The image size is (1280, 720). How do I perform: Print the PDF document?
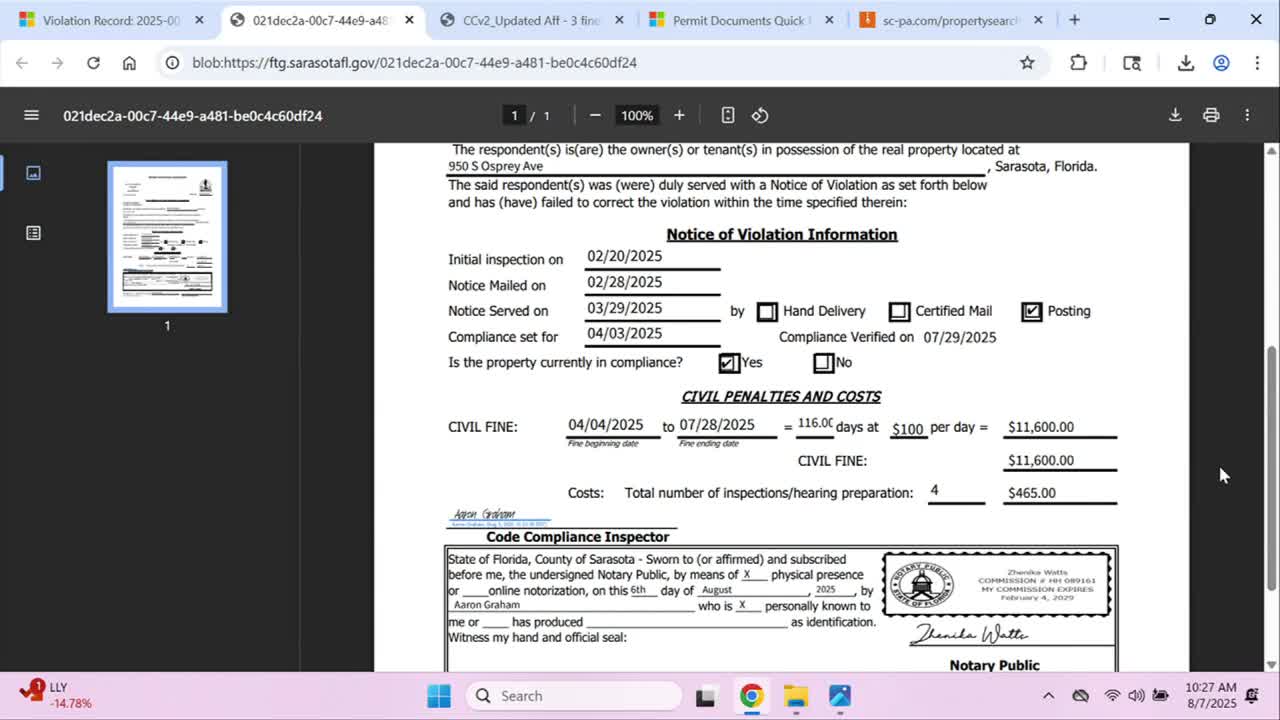1211,115
